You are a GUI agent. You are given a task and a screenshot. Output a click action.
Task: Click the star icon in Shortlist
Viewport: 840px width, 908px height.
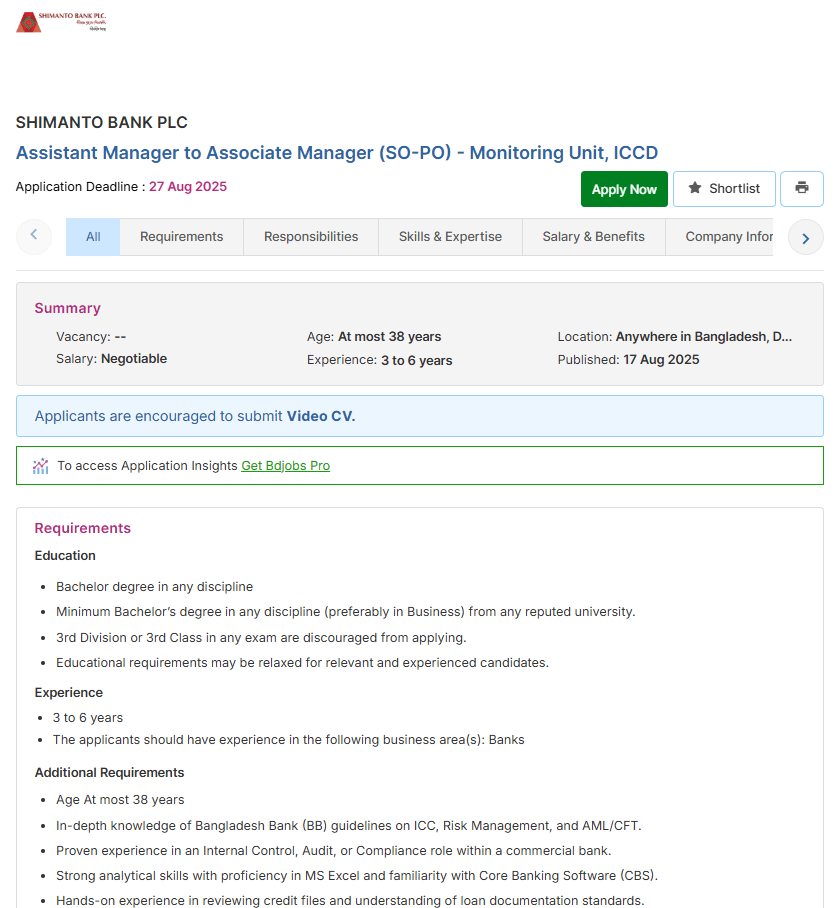tap(695, 188)
